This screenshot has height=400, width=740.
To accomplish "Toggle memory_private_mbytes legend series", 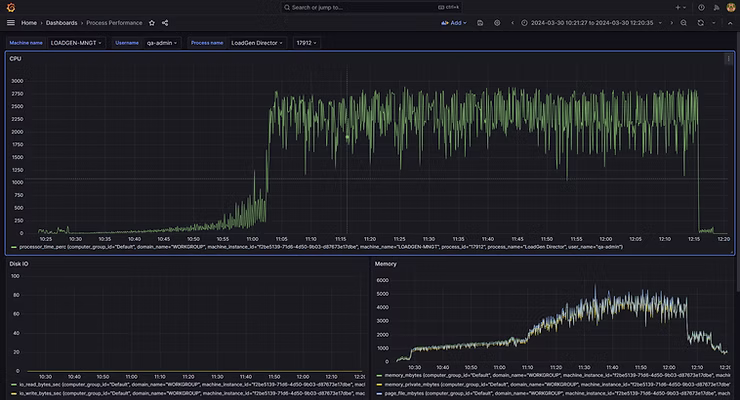I will 557,384.
